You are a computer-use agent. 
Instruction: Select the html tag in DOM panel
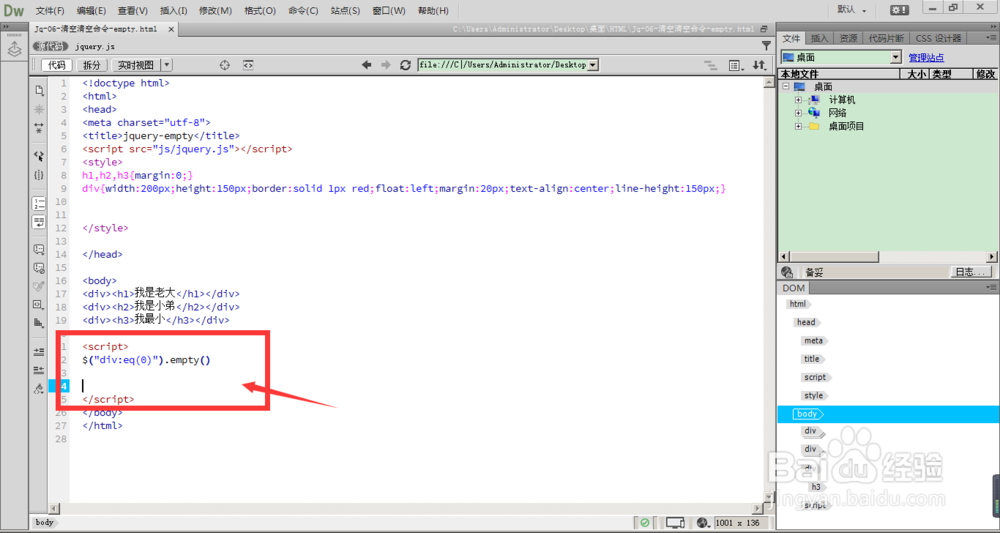click(x=798, y=304)
